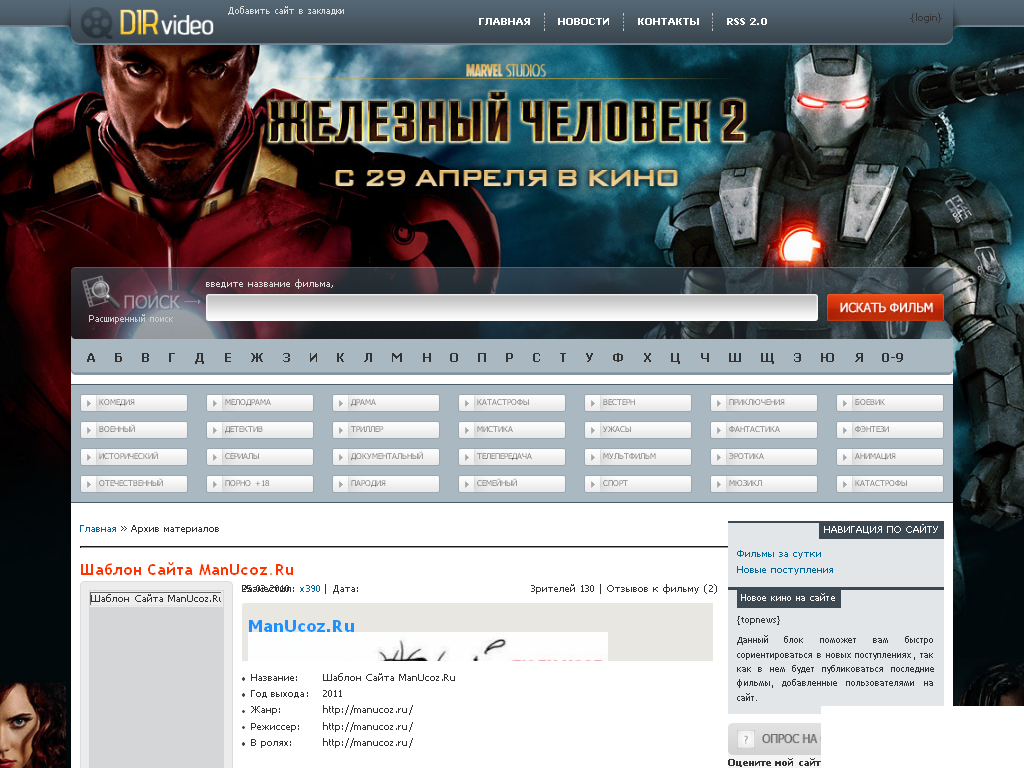Open RSS 2.0 feed link
This screenshot has height=768, width=1024.
coord(746,22)
